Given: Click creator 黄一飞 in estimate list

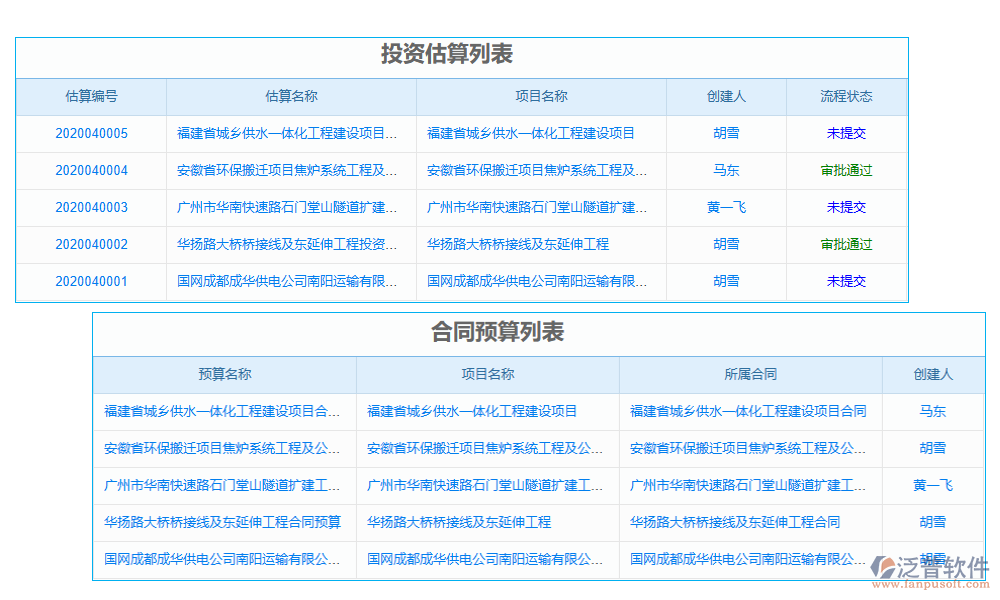Looking at the screenshot, I should click(727, 207).
